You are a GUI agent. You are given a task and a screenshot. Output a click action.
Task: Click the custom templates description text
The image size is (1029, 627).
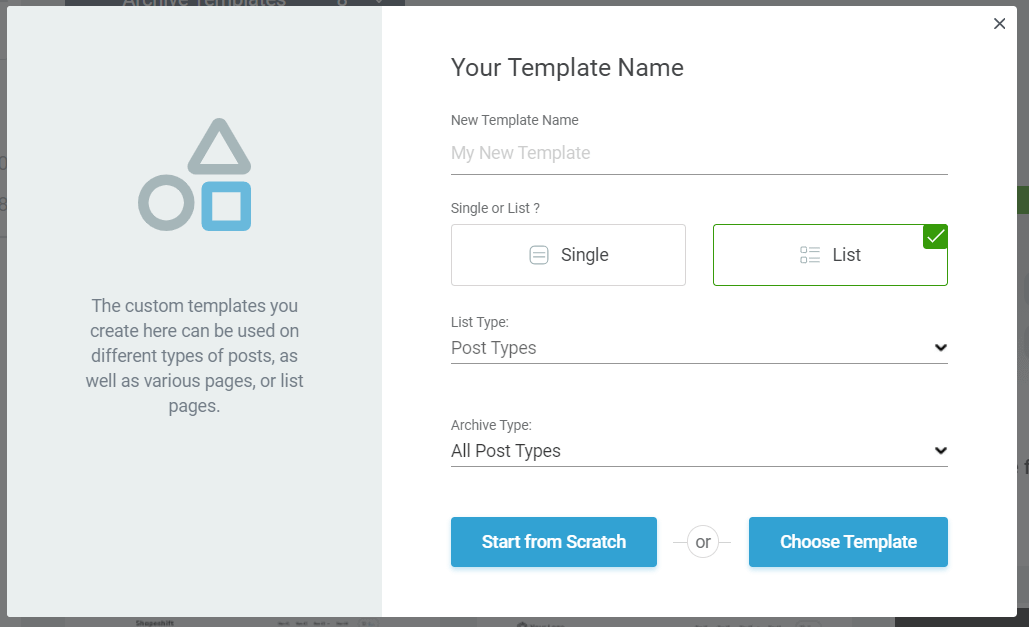point(194,355)
